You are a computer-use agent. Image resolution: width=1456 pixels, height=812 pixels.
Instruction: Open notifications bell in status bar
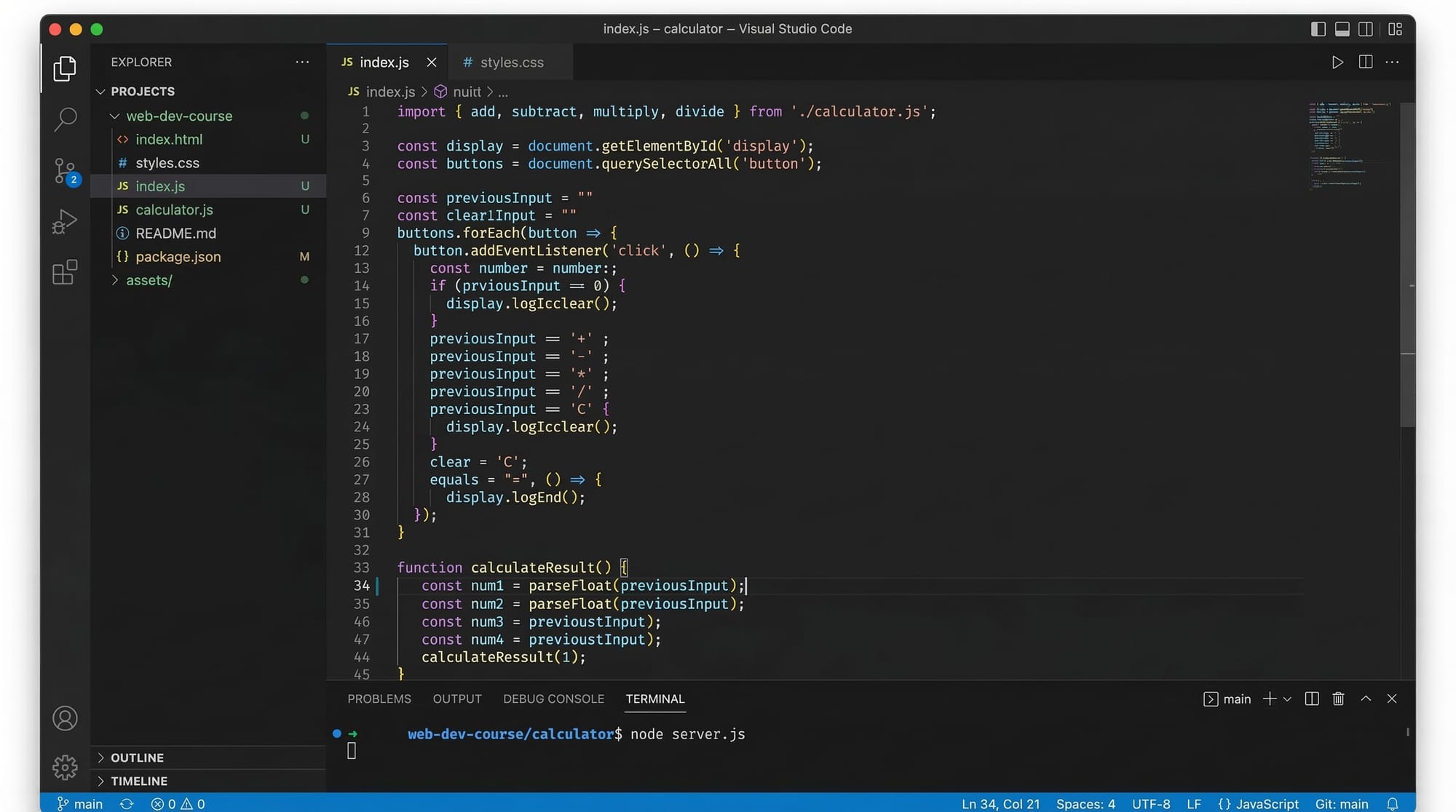(1392, 803)
